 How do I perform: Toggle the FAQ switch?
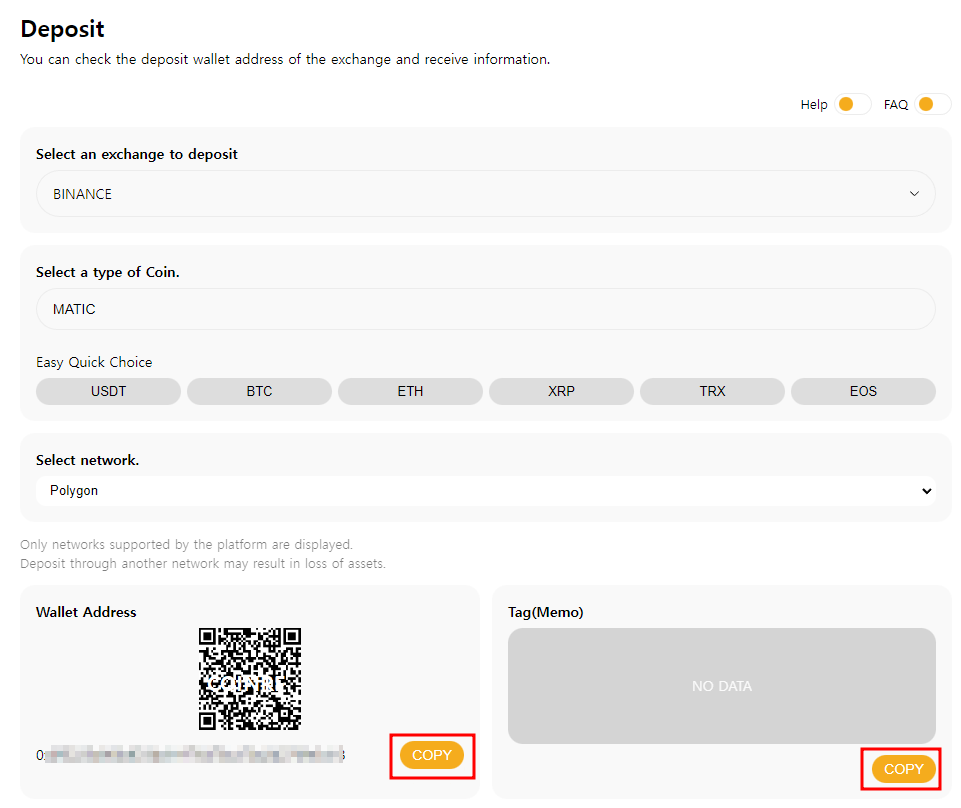click(932, 104)
